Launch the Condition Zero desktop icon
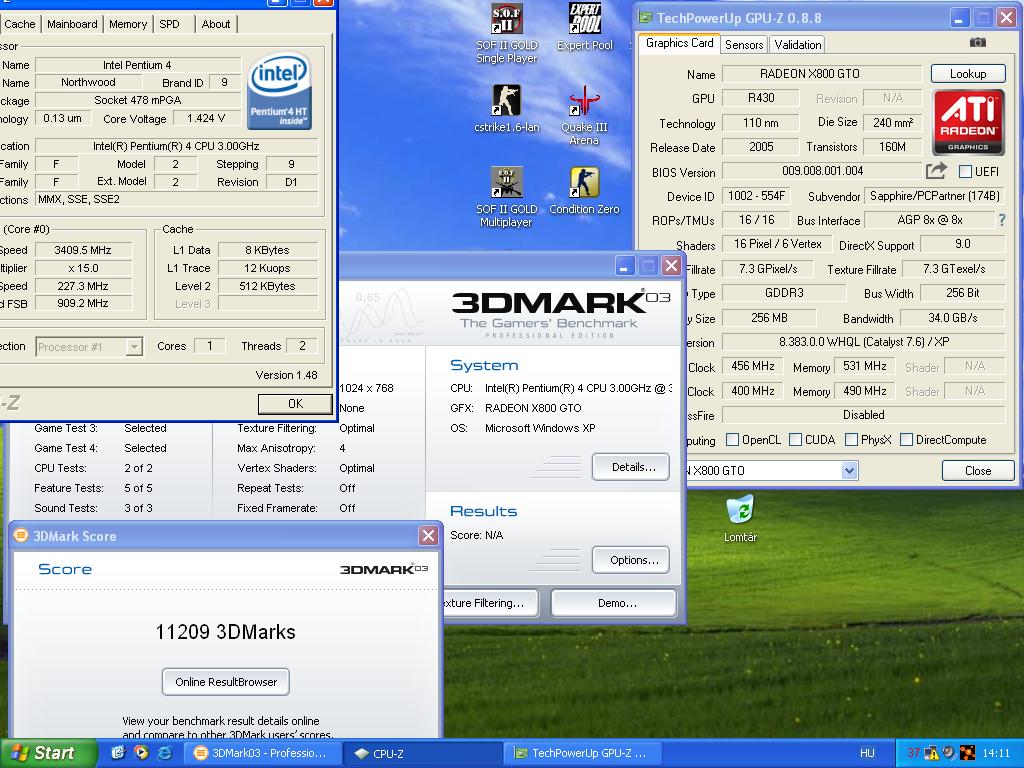This screenshot has width=1024, height=768. (584, 190)
